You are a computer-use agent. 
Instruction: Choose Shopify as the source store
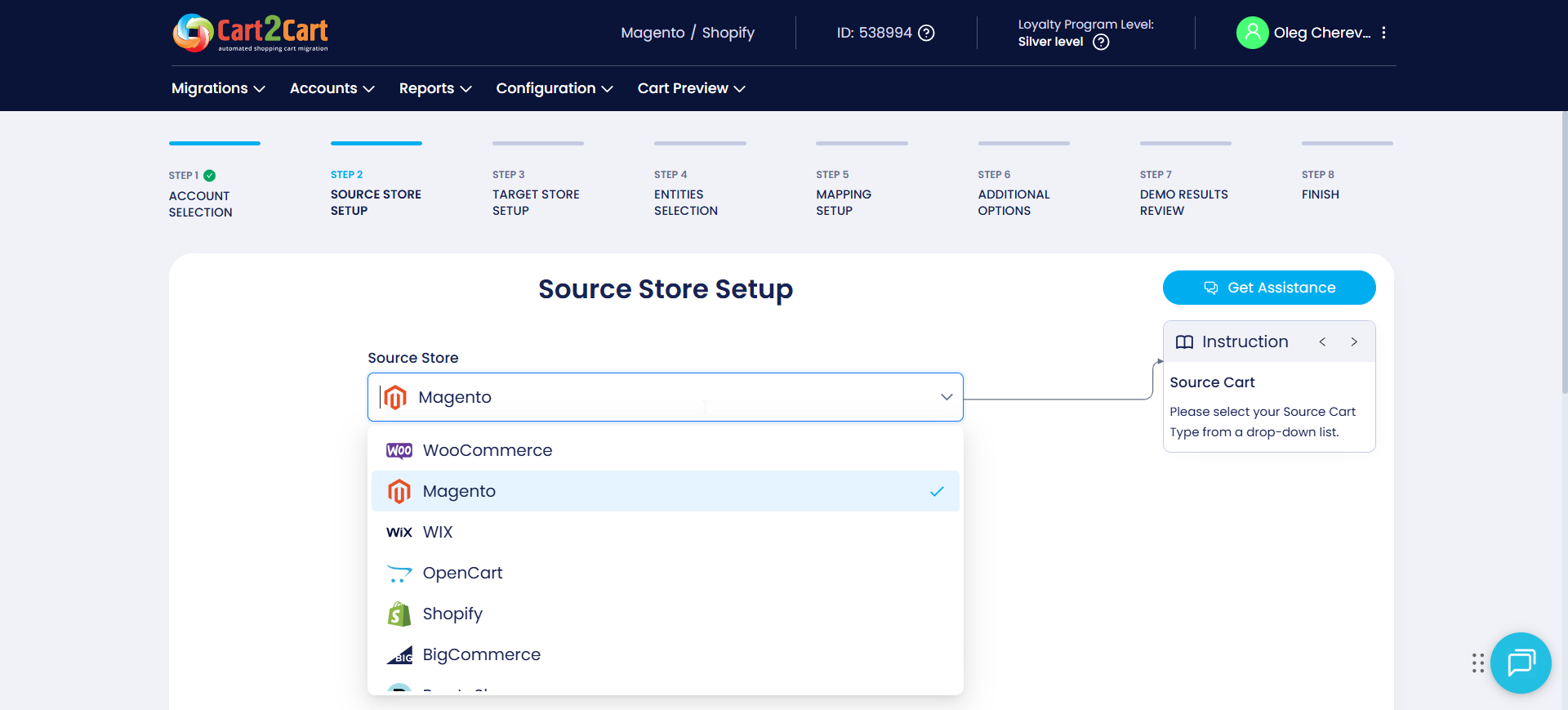coord(452,614)
